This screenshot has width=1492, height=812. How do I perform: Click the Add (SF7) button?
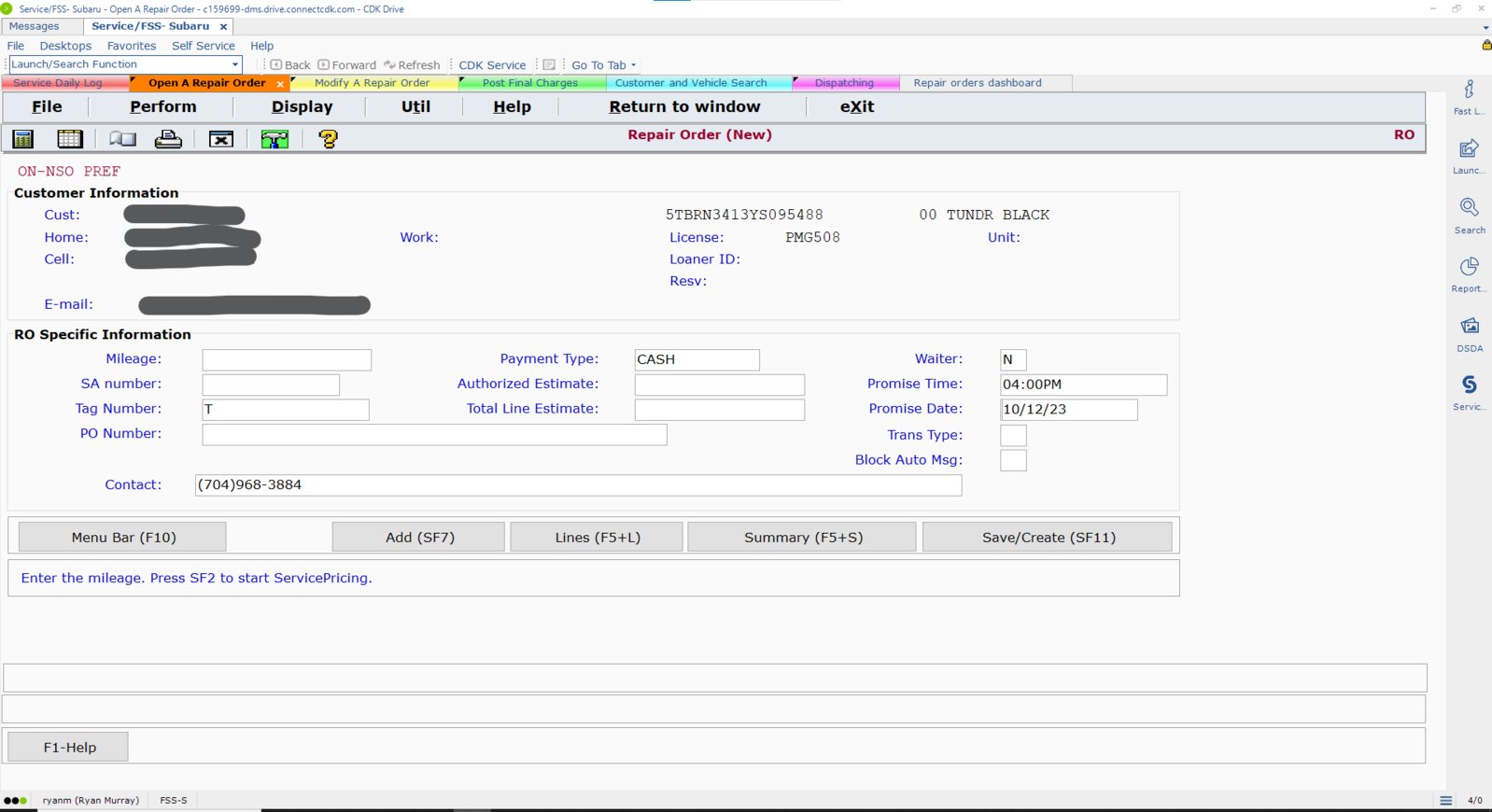coord(419,538)
